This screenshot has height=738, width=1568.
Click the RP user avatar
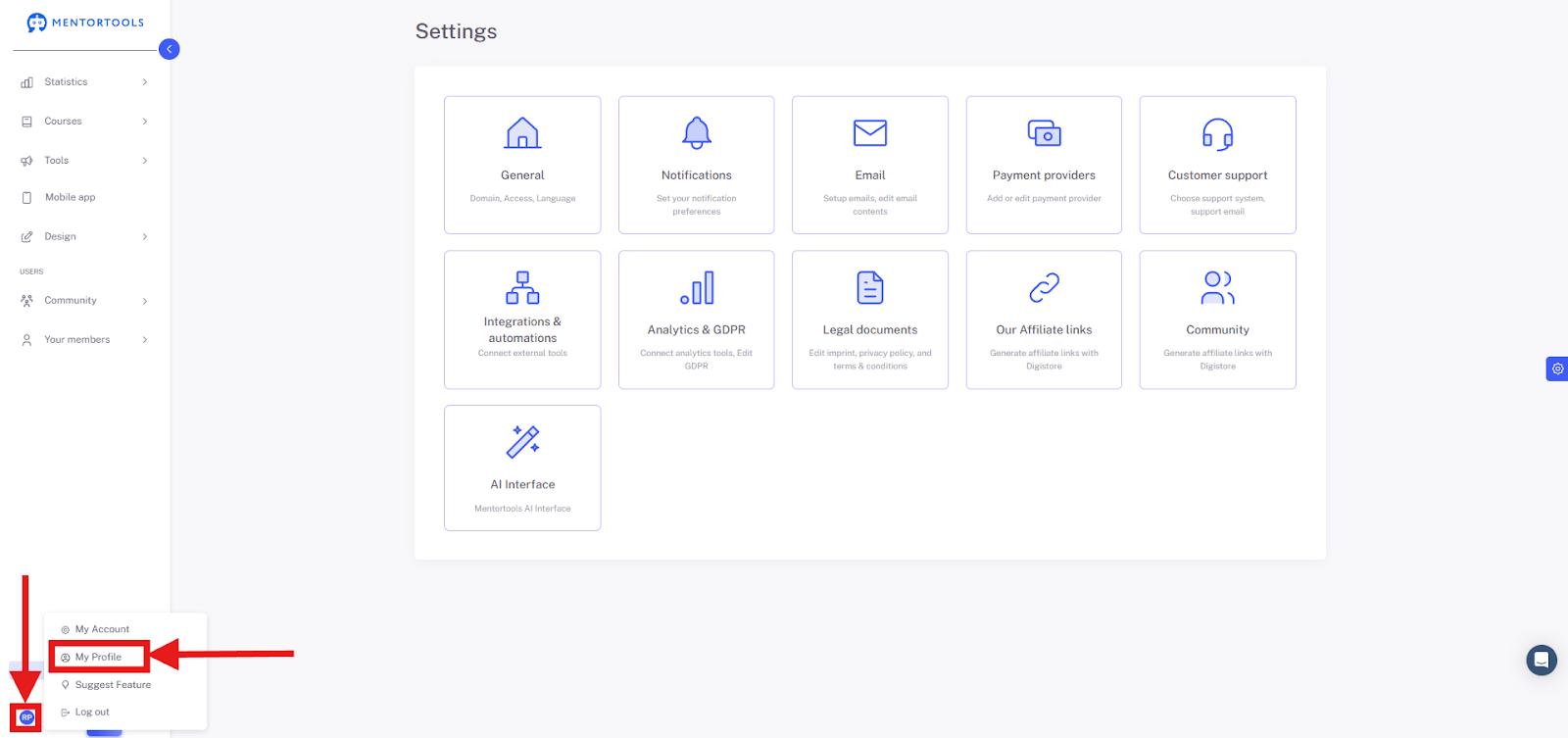click(26, 717)
